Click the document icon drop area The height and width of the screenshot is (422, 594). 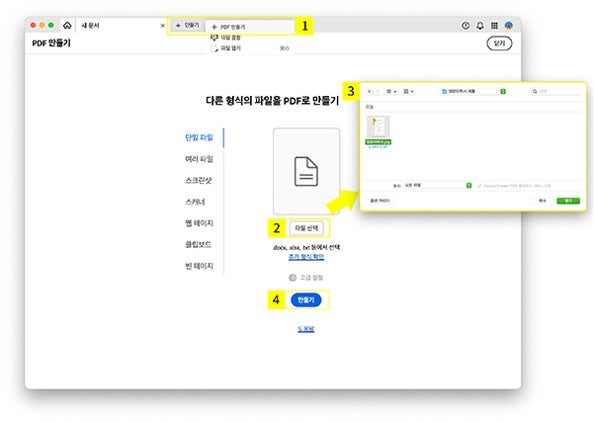(x=306, y=171)
